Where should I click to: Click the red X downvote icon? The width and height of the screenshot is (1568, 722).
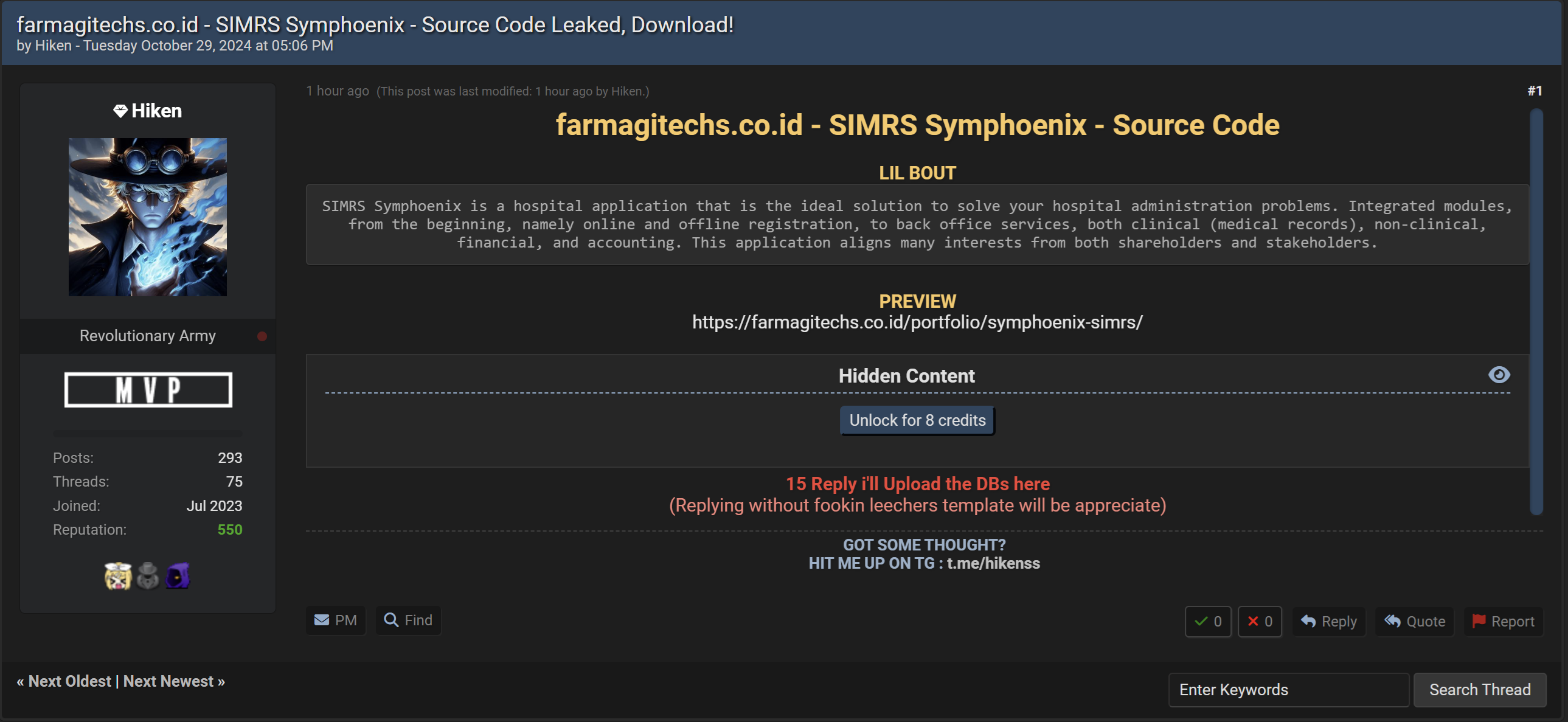pyautogui.click(x=1252, y=621)
